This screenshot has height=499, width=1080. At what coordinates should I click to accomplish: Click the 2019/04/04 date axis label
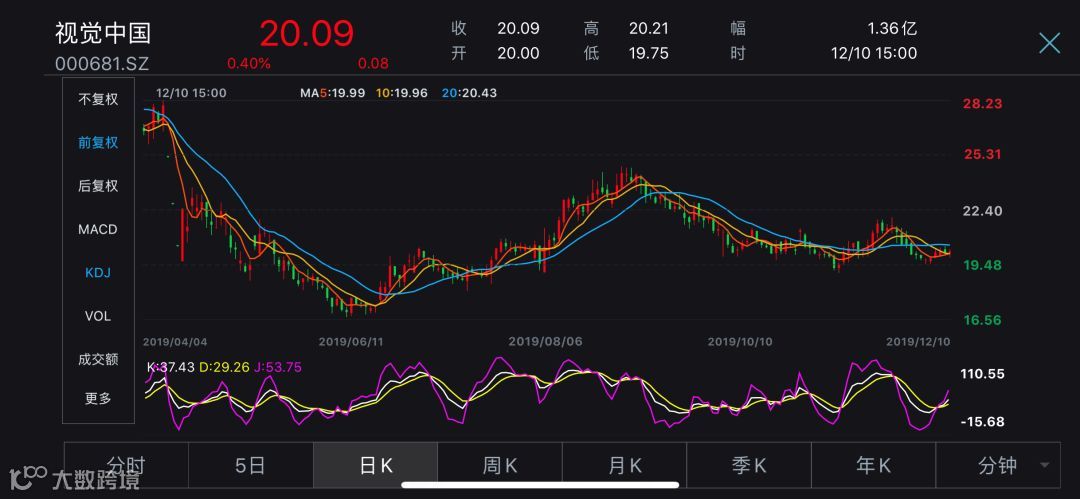point(175,341)
